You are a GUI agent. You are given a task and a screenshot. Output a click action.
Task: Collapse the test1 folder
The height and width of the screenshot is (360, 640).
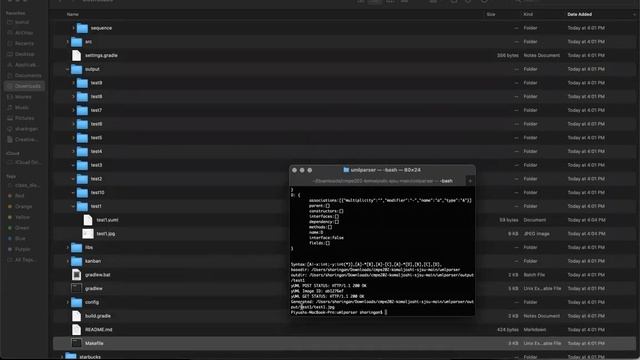click(73, 207)
